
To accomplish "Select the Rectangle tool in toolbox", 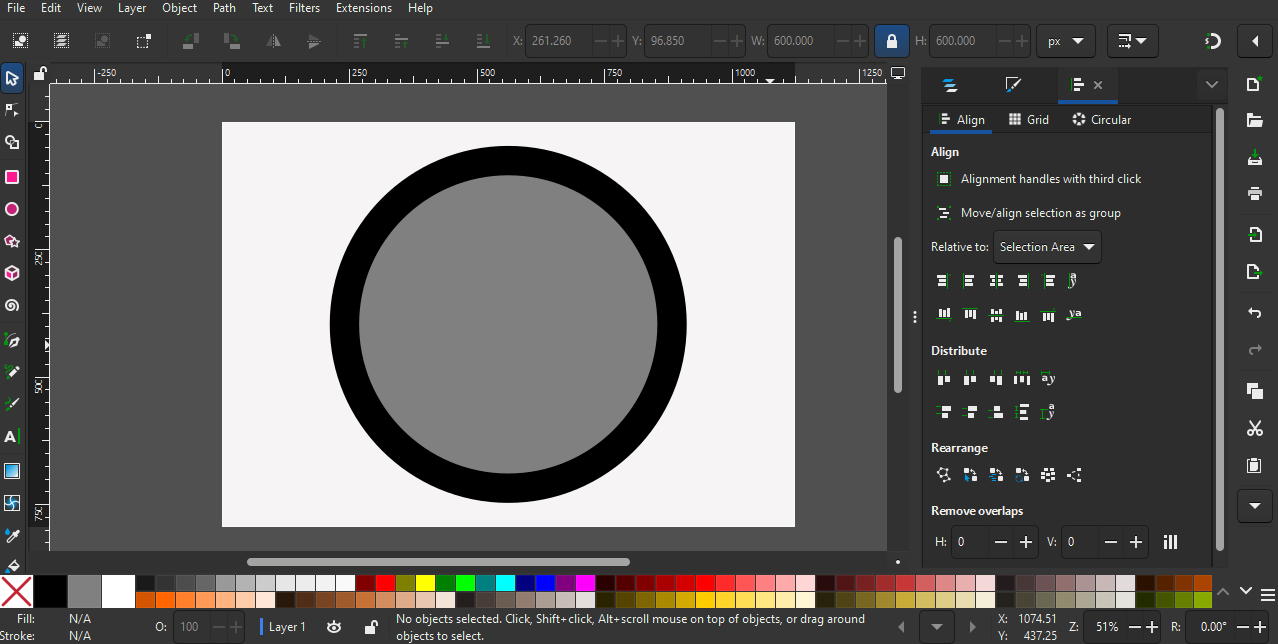I will 12,177.
